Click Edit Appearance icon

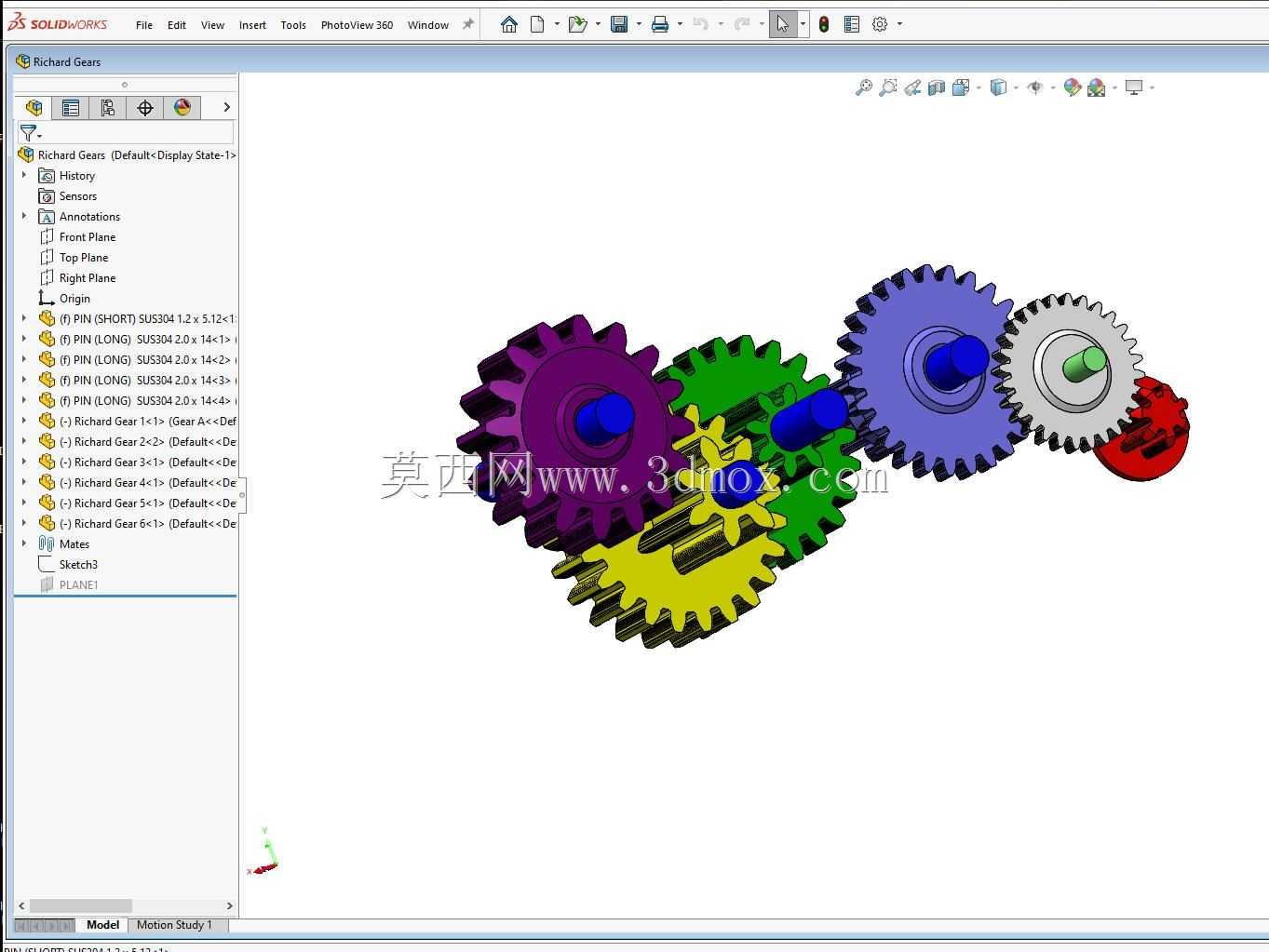(x=1073, y=87)
